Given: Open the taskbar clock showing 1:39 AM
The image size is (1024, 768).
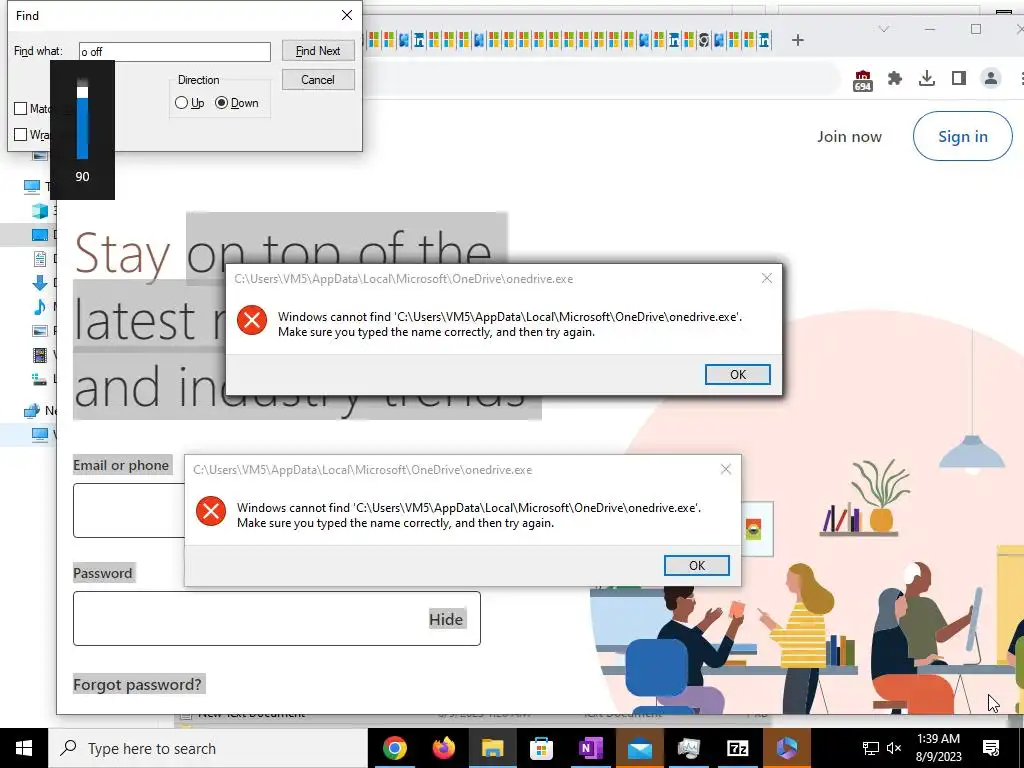Looking at the screenshot, I should click(938, 748).
